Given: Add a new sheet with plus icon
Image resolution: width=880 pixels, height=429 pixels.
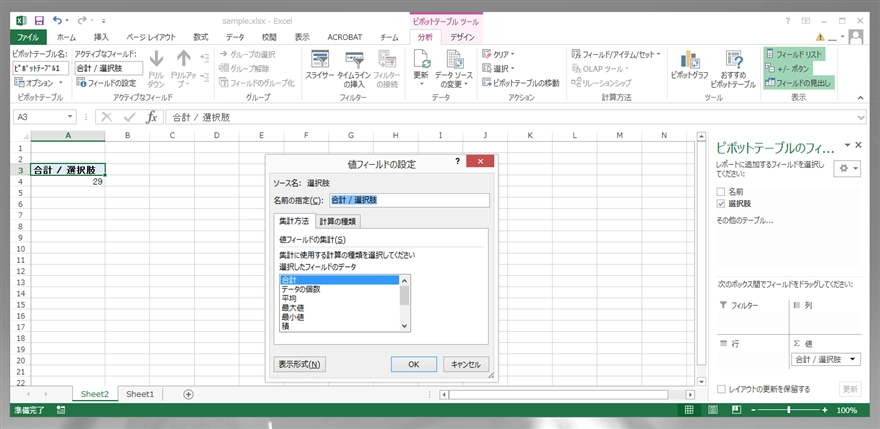Looking at the screenshot, I should [189, 394].
